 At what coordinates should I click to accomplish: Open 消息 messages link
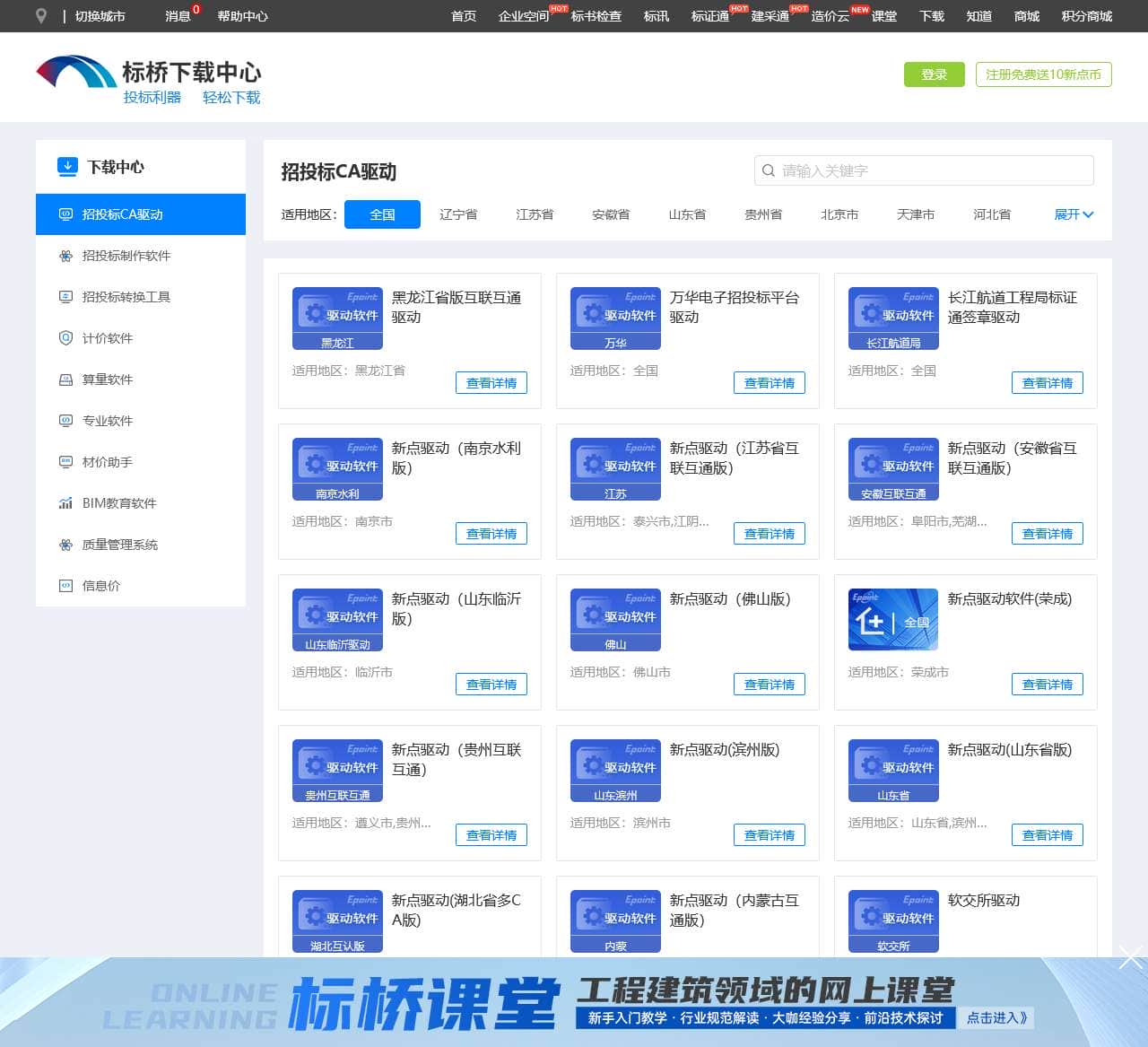point(178,16)
